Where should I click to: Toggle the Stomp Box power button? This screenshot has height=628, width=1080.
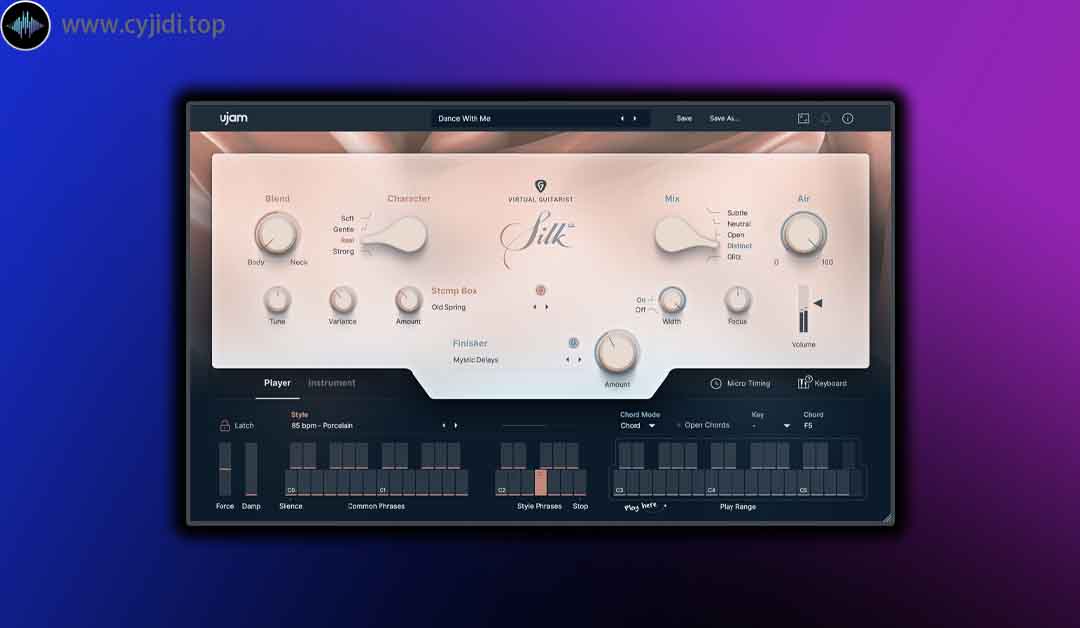(541, 291)
